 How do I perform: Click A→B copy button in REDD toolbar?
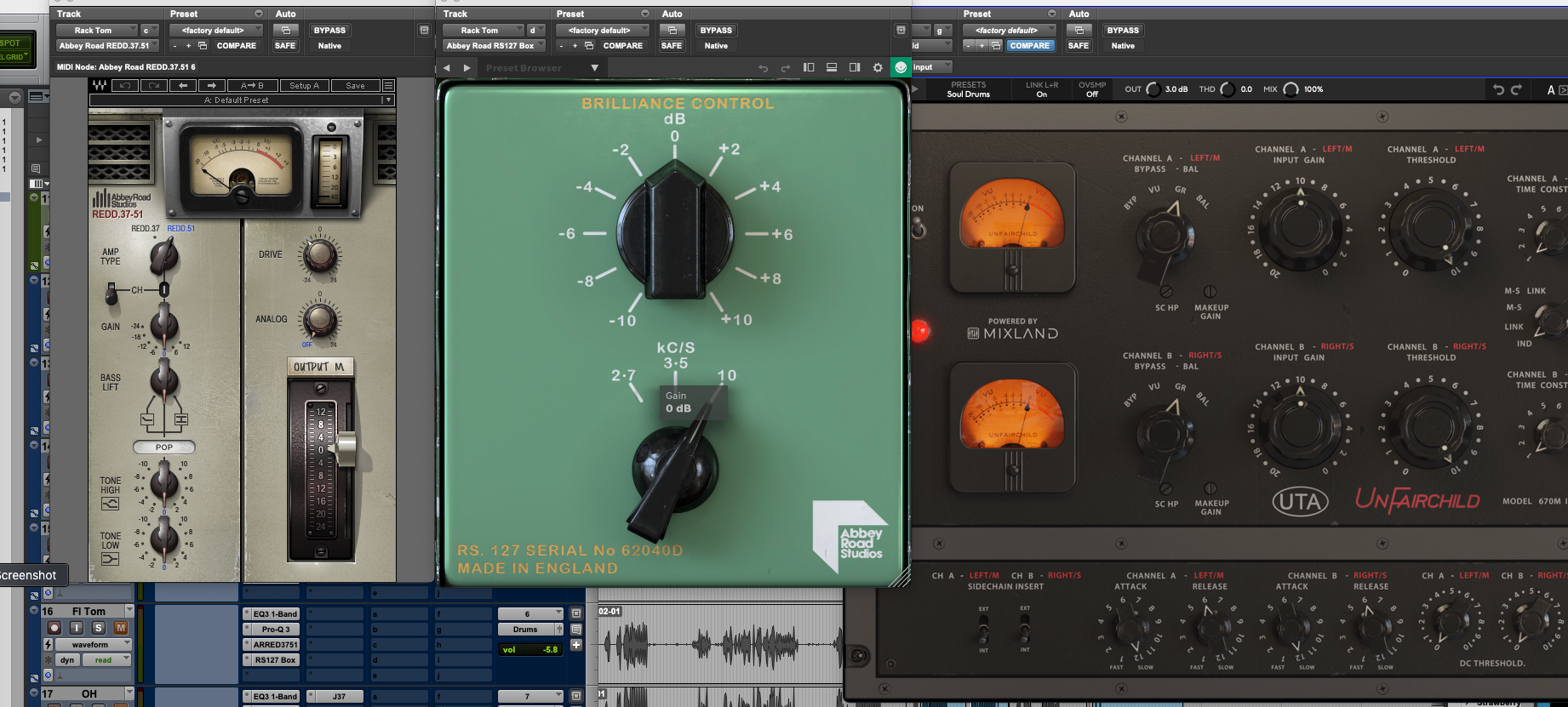click(x=253, y=85)
